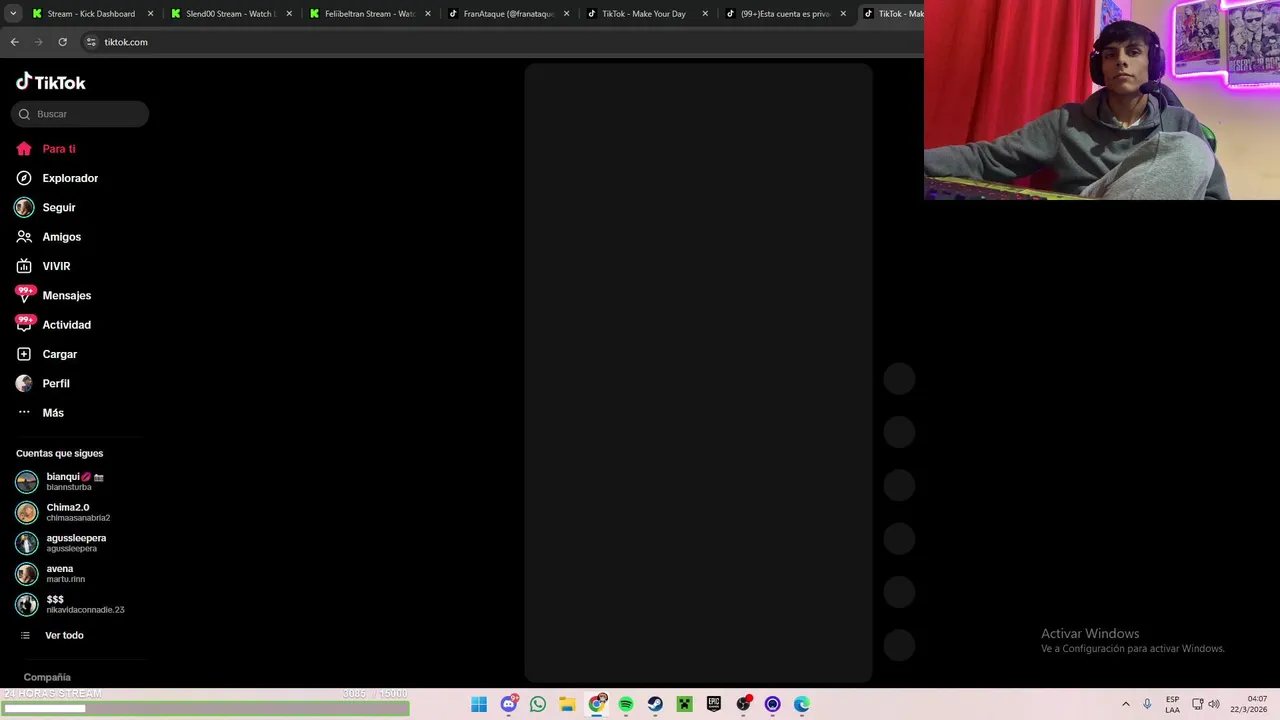Image resolution: width=1280 pixels, height=720 pixels.
Task: Open Windows Start menu
Action: (479, 704)
